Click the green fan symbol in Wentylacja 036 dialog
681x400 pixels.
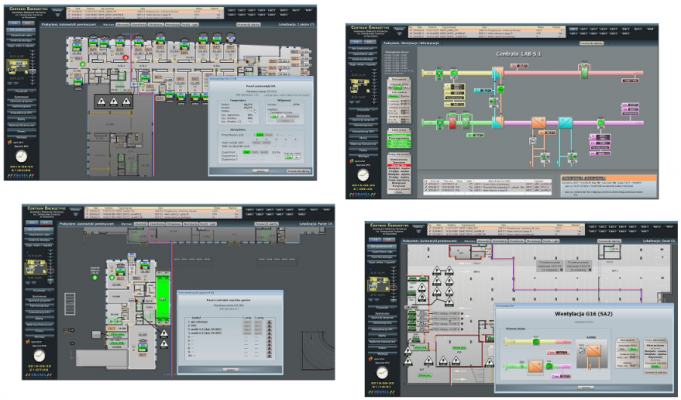pos(535,339)
